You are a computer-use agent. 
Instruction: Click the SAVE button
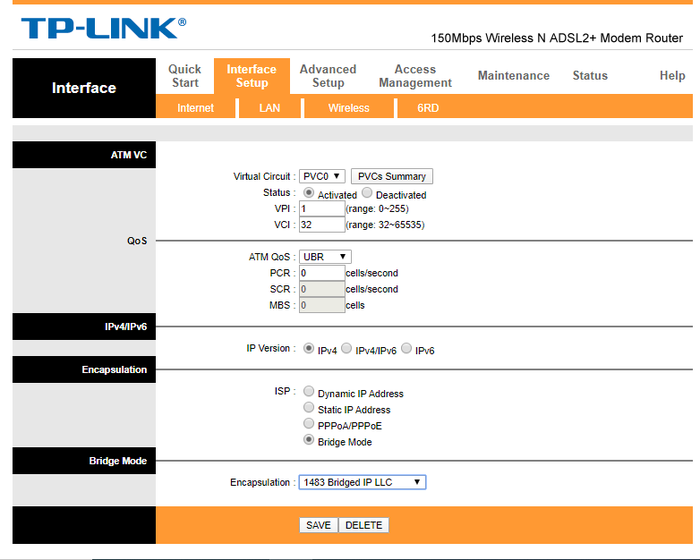318,525
